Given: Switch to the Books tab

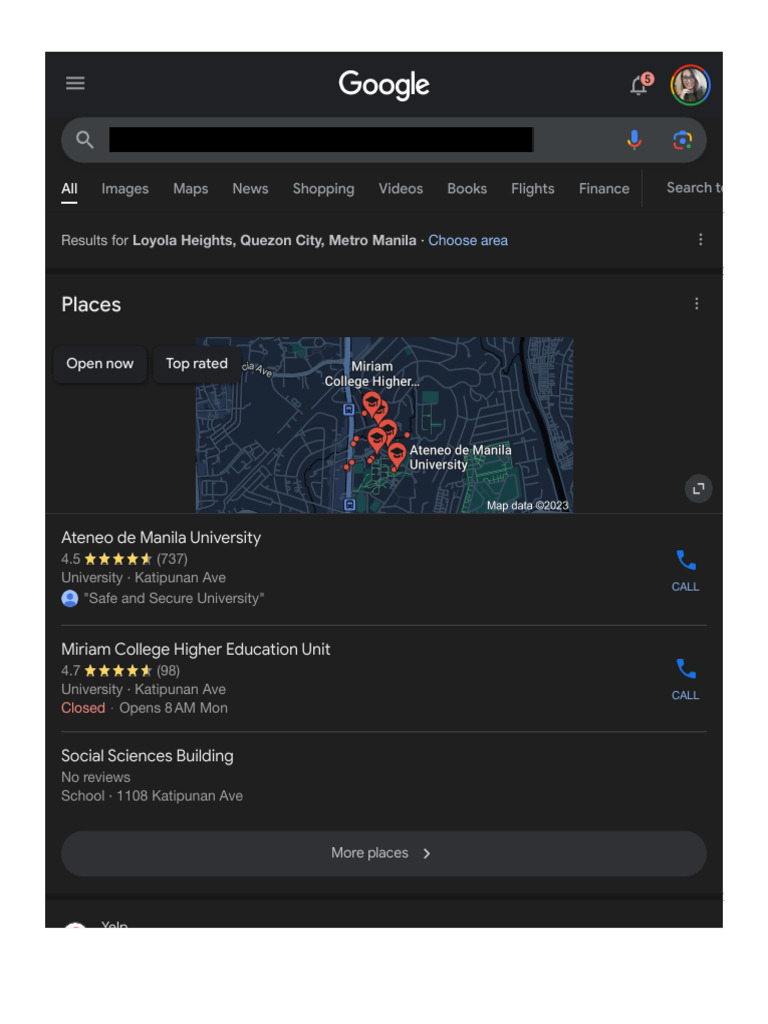Looking at the screenshot, I should click(x=467, y=189).
